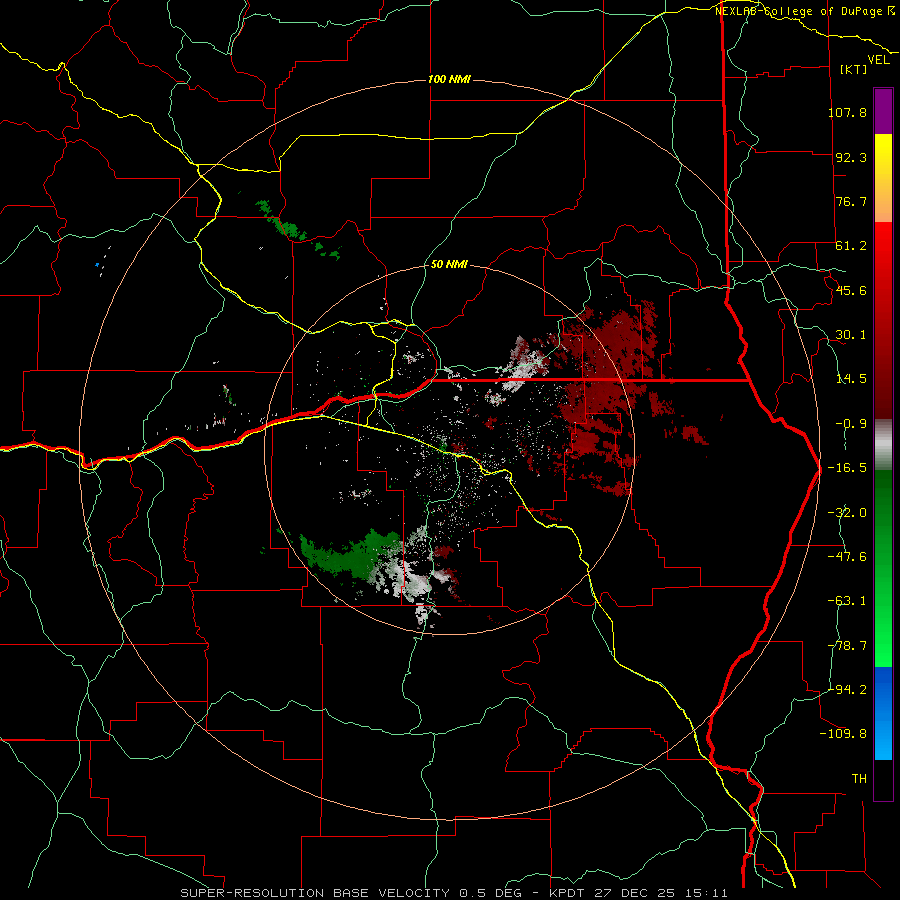Click the -32.0 velocity scale value
This screenshot has width=900, height=900.
(847, 513)
